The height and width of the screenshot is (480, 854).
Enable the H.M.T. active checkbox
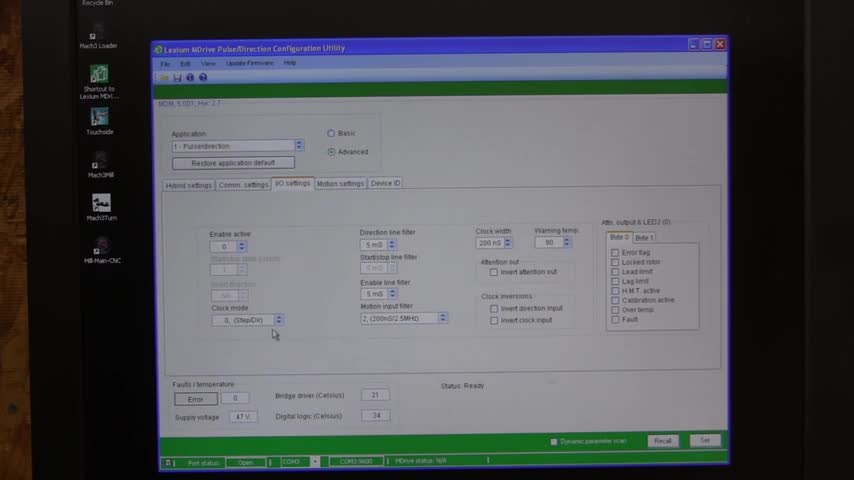coord(615,291)
